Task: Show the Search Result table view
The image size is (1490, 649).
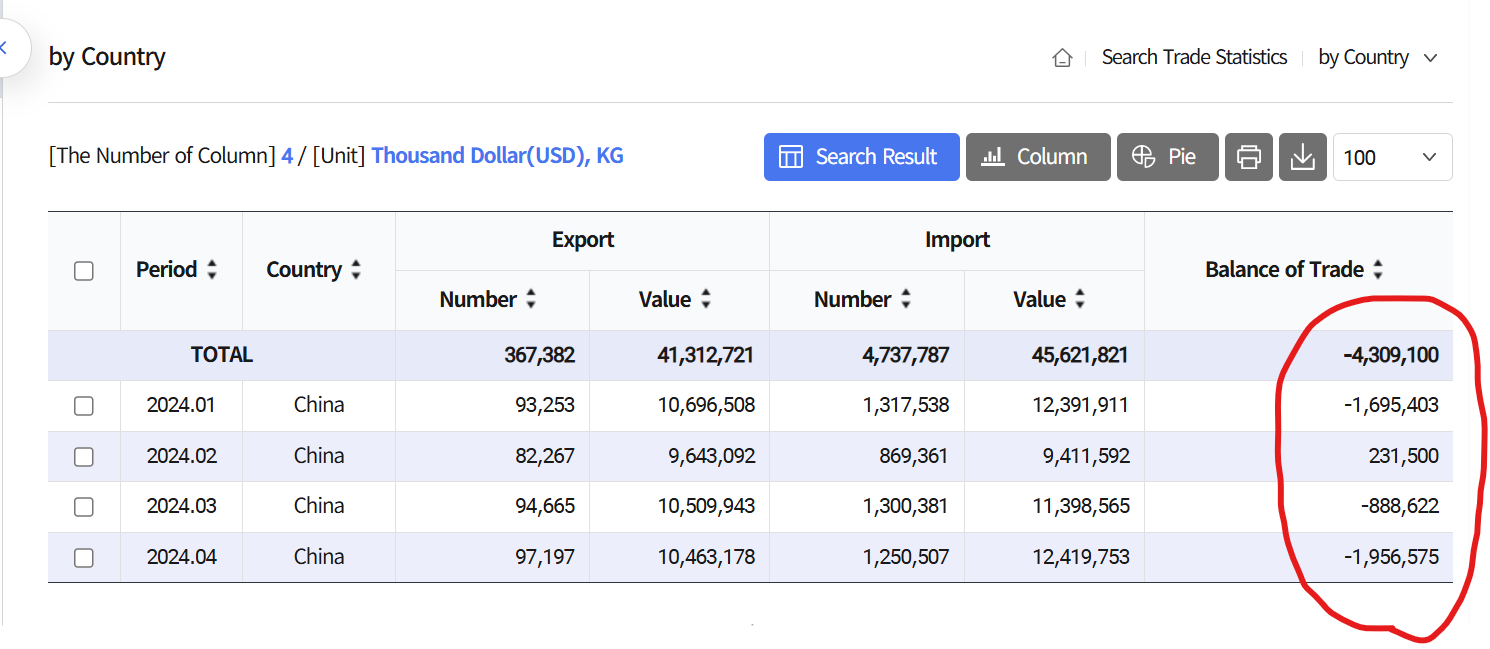Action: pos(861,157)
